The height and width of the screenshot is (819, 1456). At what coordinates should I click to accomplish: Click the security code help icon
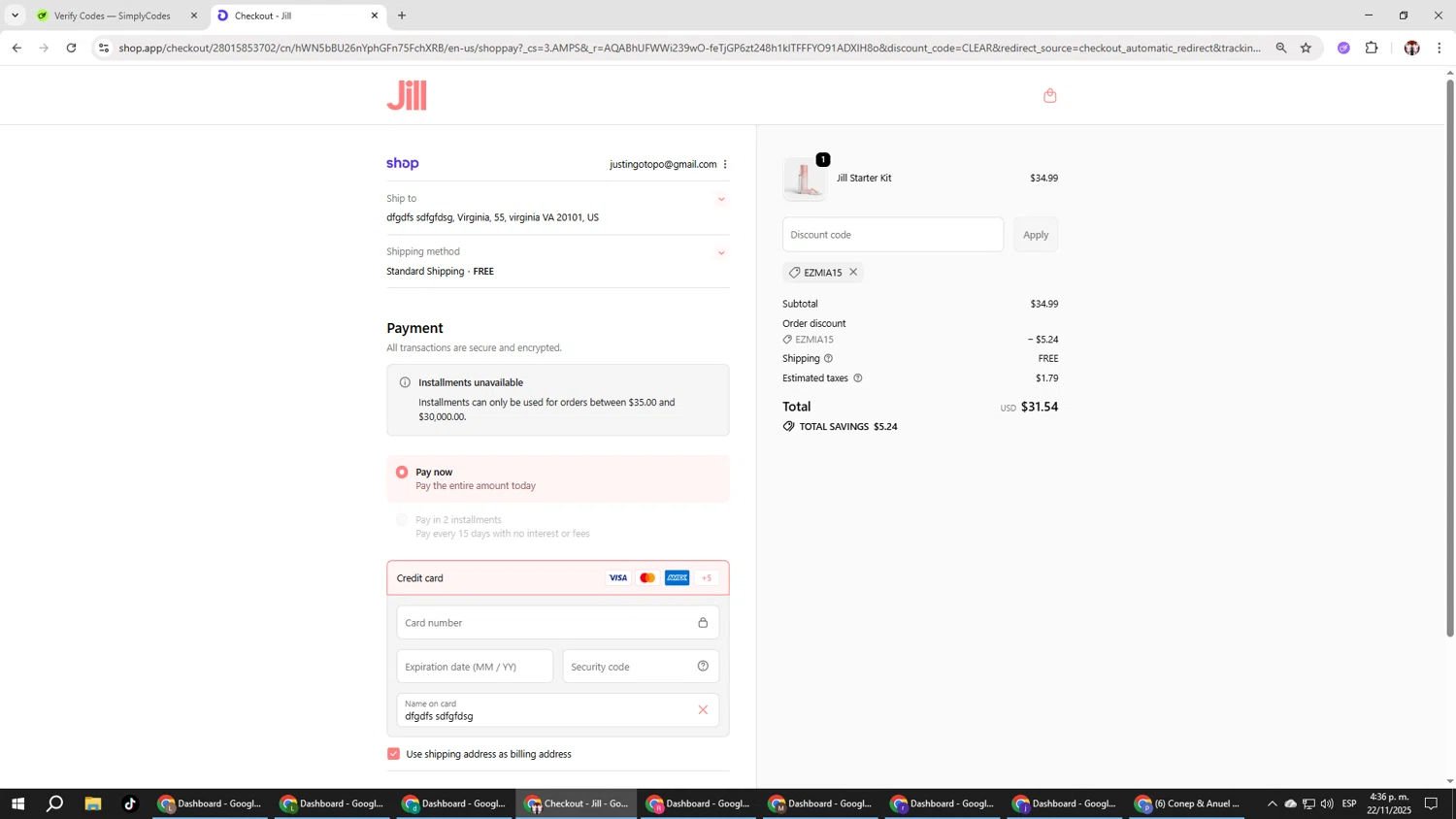703,666
